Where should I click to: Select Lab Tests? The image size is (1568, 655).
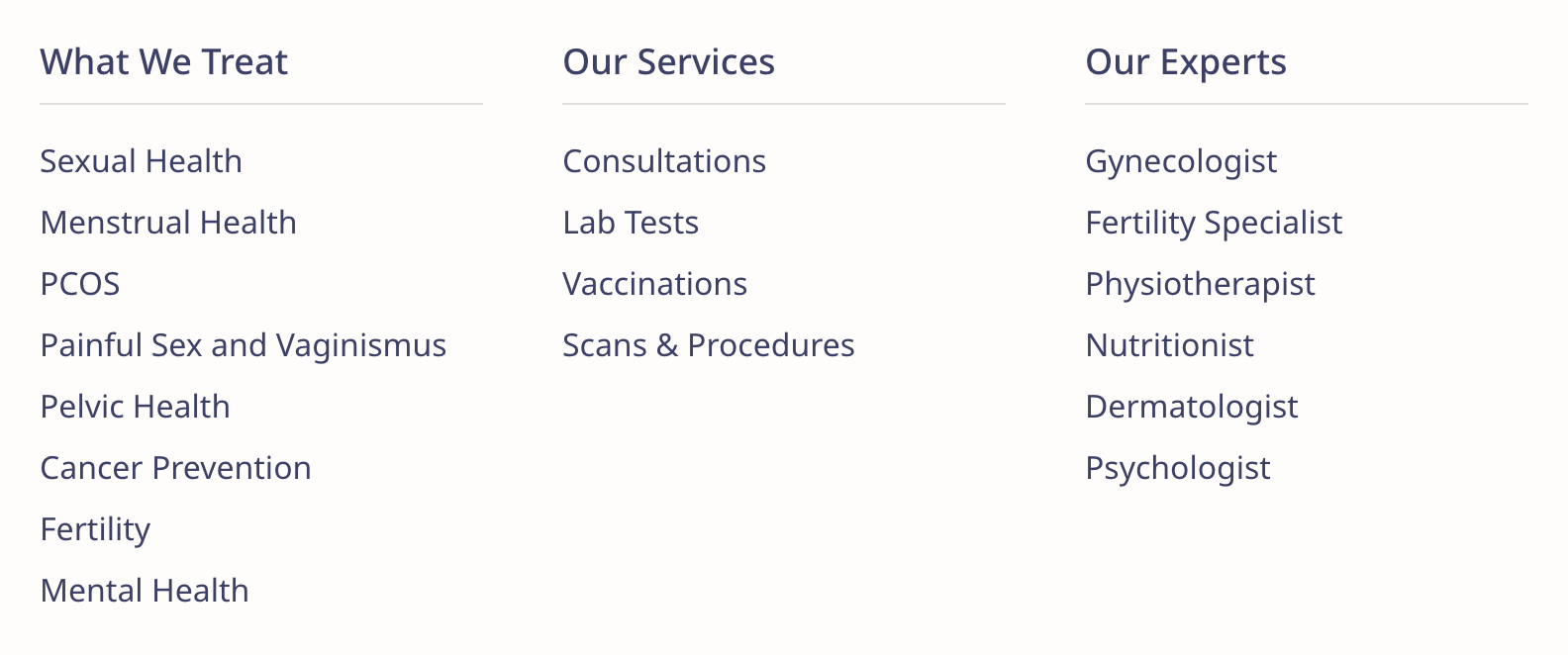631,223
